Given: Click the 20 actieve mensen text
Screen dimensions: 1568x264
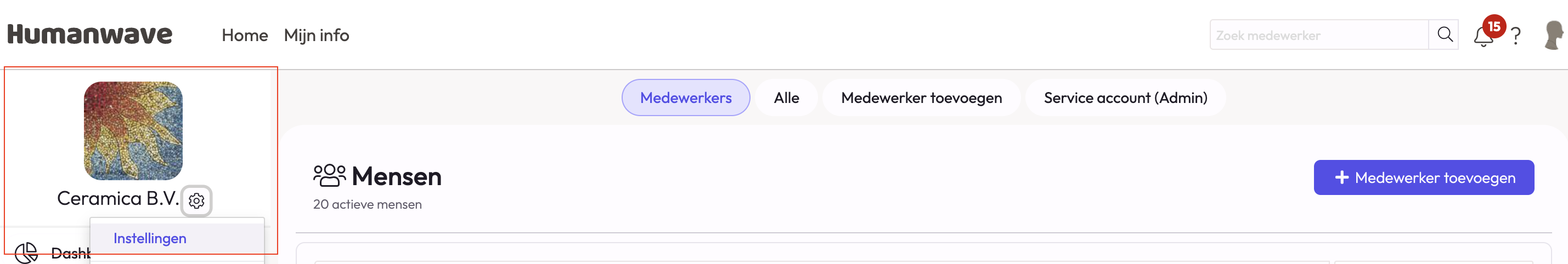Looking at the screenshot, I should [x=367, y=204].
